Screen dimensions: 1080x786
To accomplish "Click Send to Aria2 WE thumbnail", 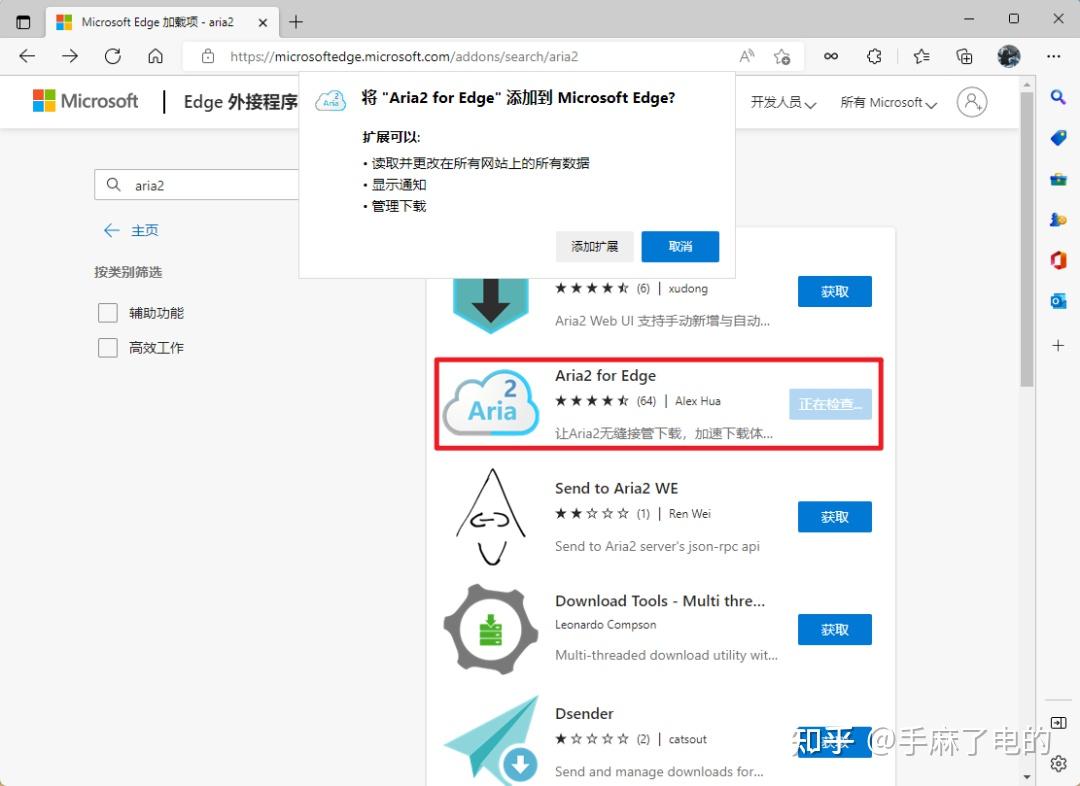I will click(491, 517).
